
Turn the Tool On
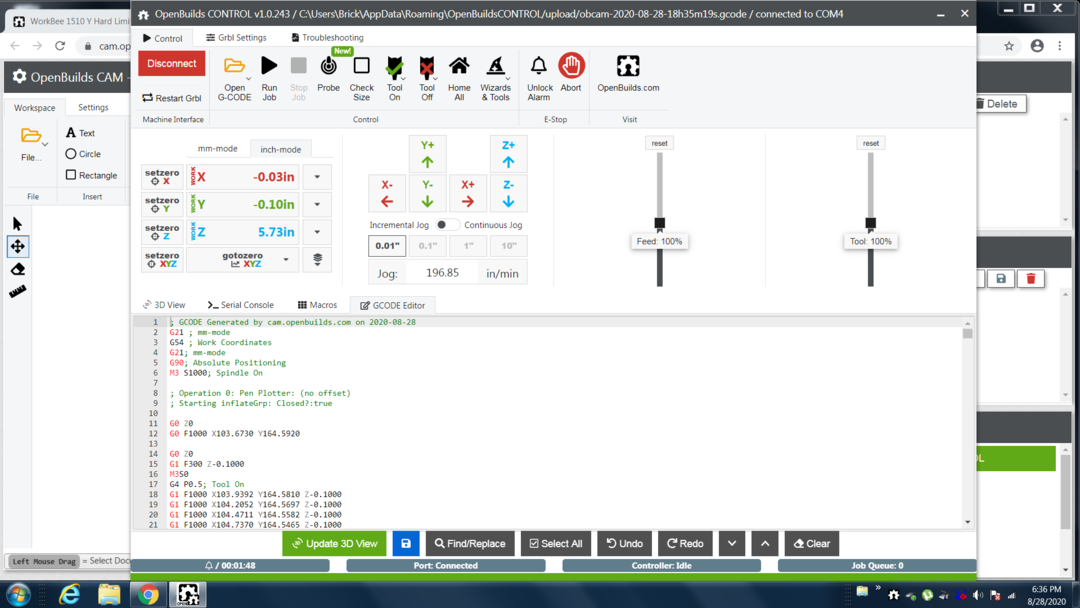point(394,66)
